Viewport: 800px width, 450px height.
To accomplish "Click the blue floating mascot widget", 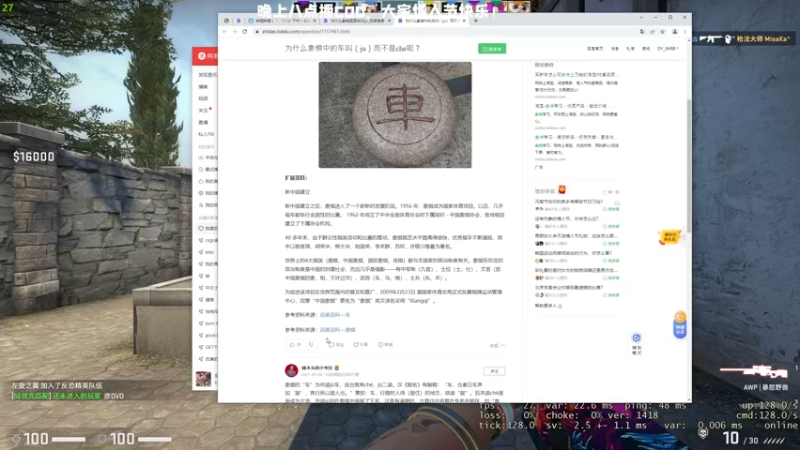I will [x=680, y=324].
